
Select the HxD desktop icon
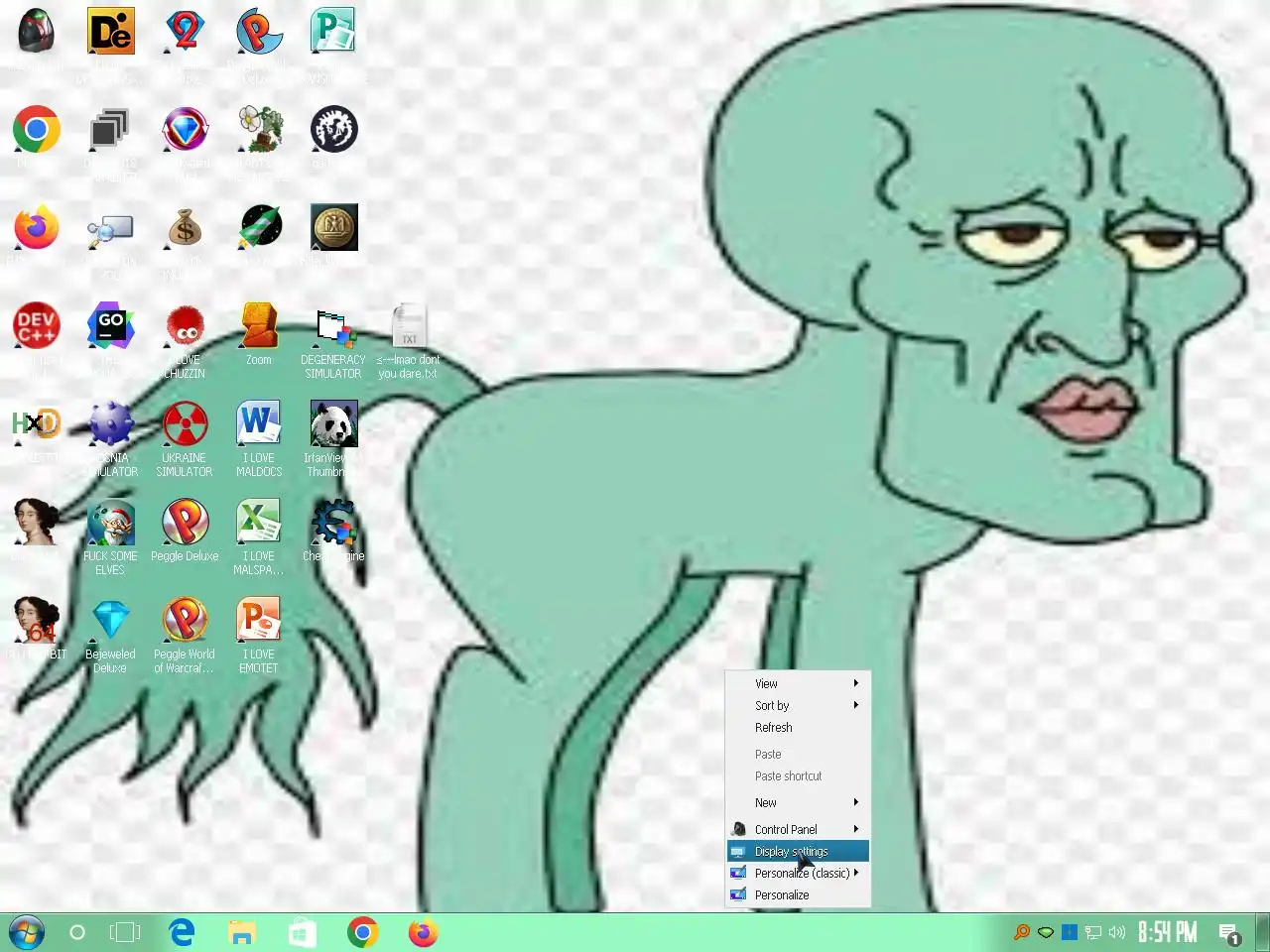click(x=37, y=424)
